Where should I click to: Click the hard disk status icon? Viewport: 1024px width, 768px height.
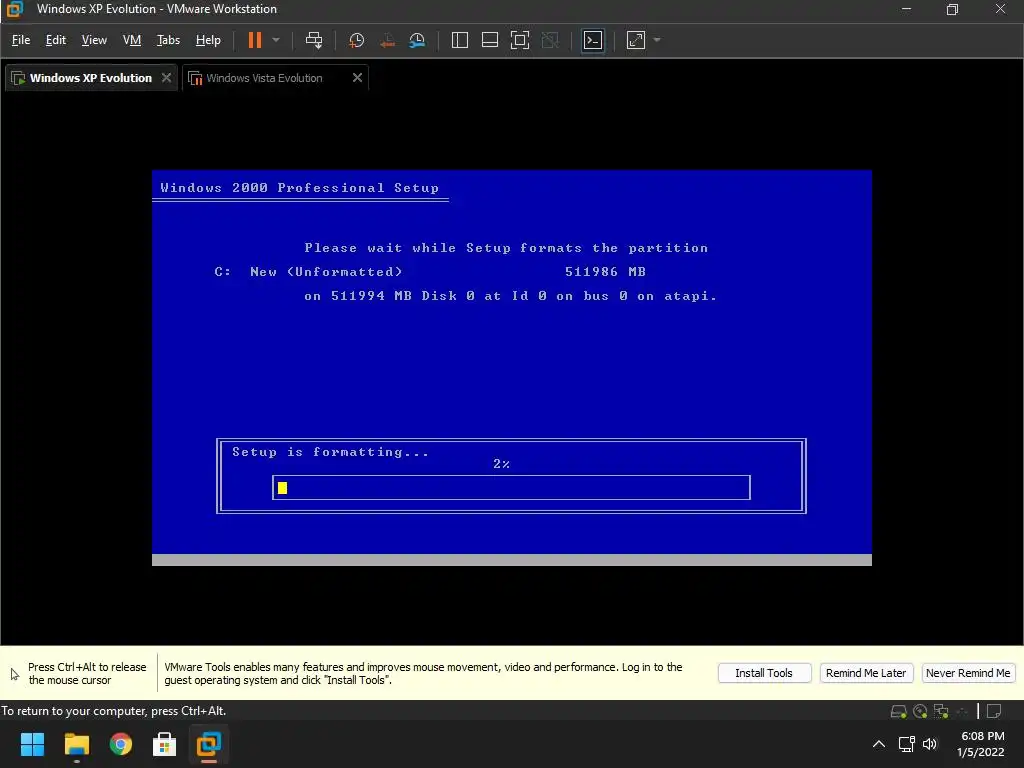(899, 711)
